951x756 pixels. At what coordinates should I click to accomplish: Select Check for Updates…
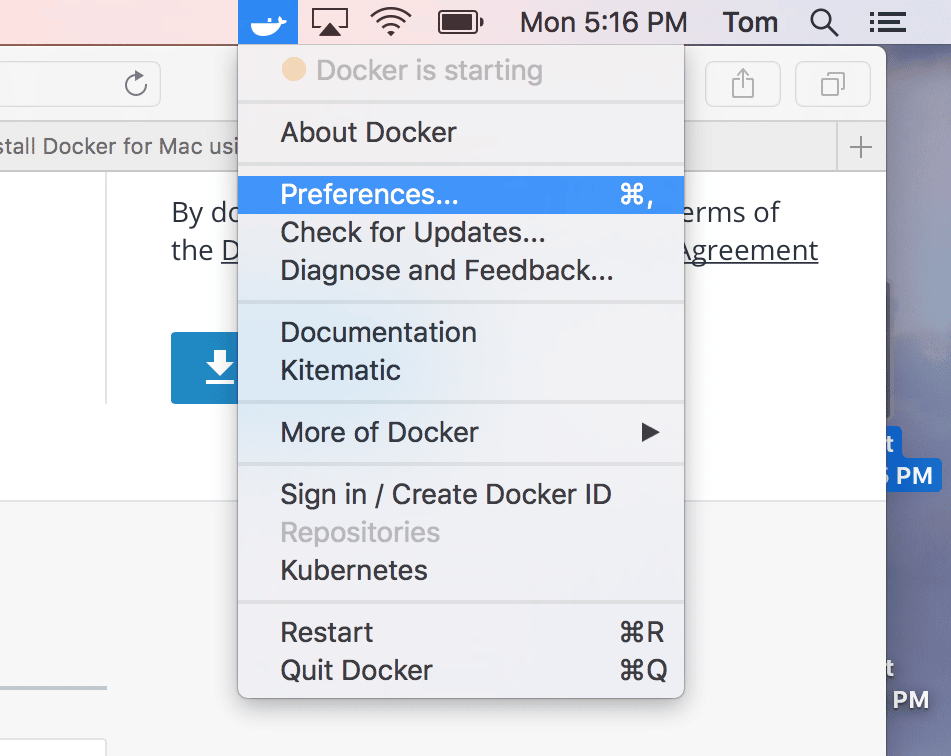[x=461, y=232]
